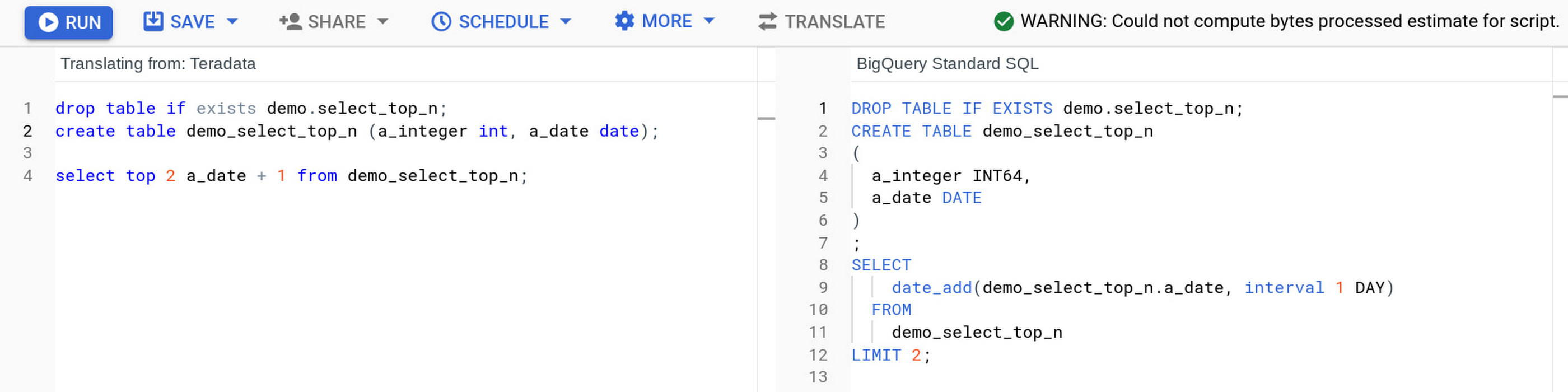Click the RUN button
The image size is (1568, 392).
click(68, 22)
